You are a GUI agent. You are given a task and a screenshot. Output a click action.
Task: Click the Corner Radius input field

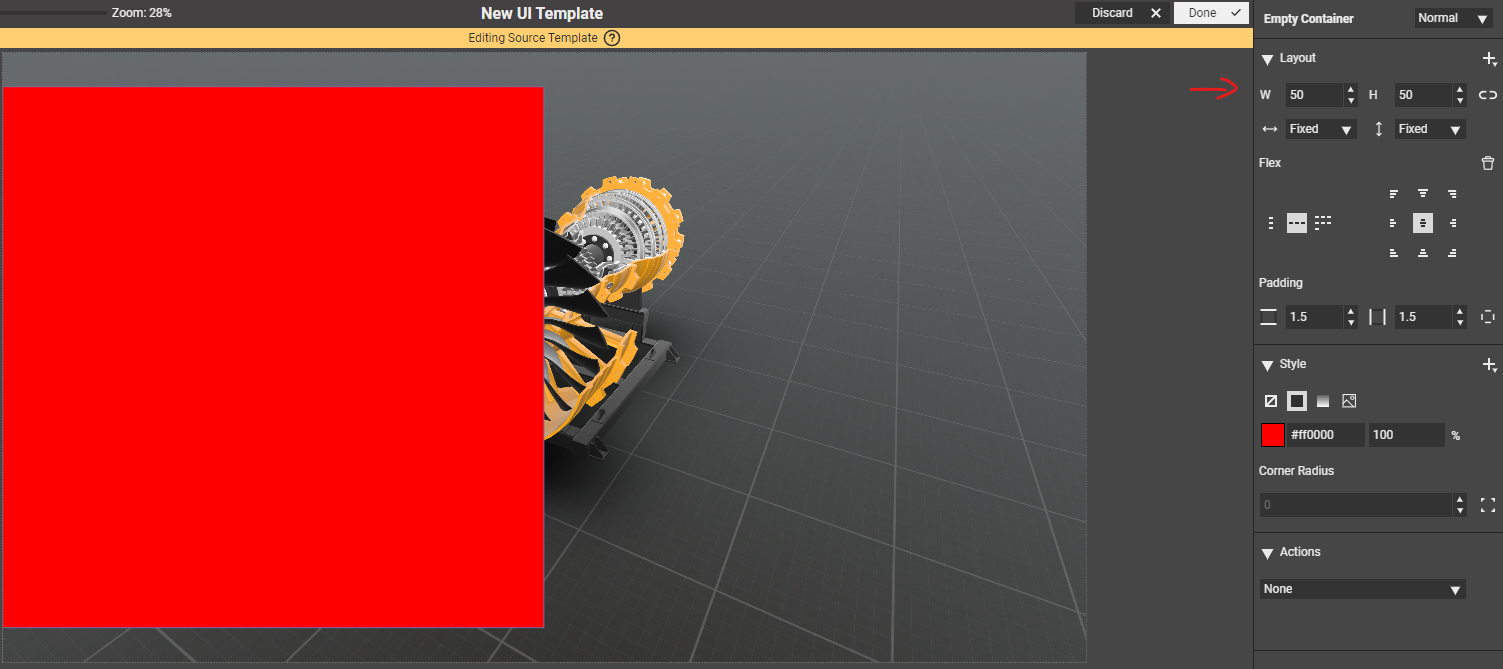[x=1355, y=505]
